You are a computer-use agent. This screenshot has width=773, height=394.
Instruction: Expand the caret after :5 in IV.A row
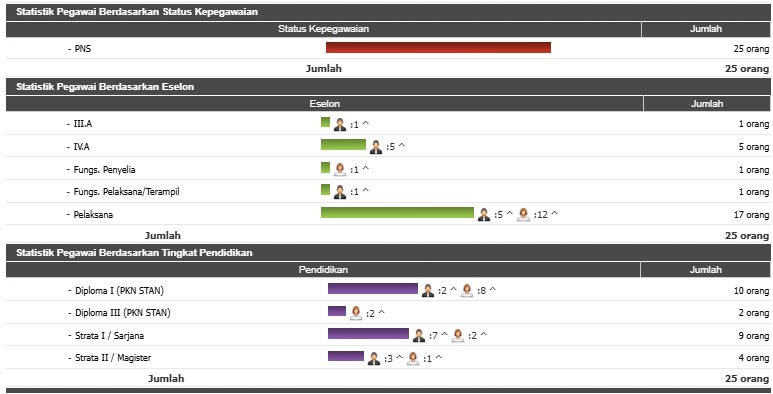pos(401,146)
